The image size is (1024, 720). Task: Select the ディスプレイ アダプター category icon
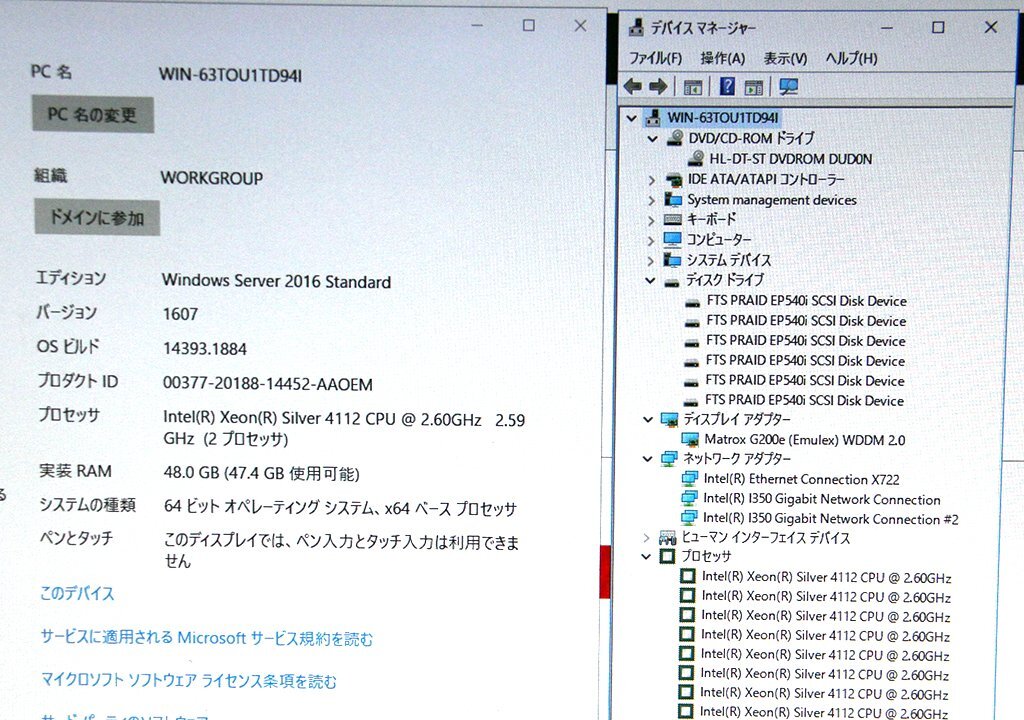669,419
